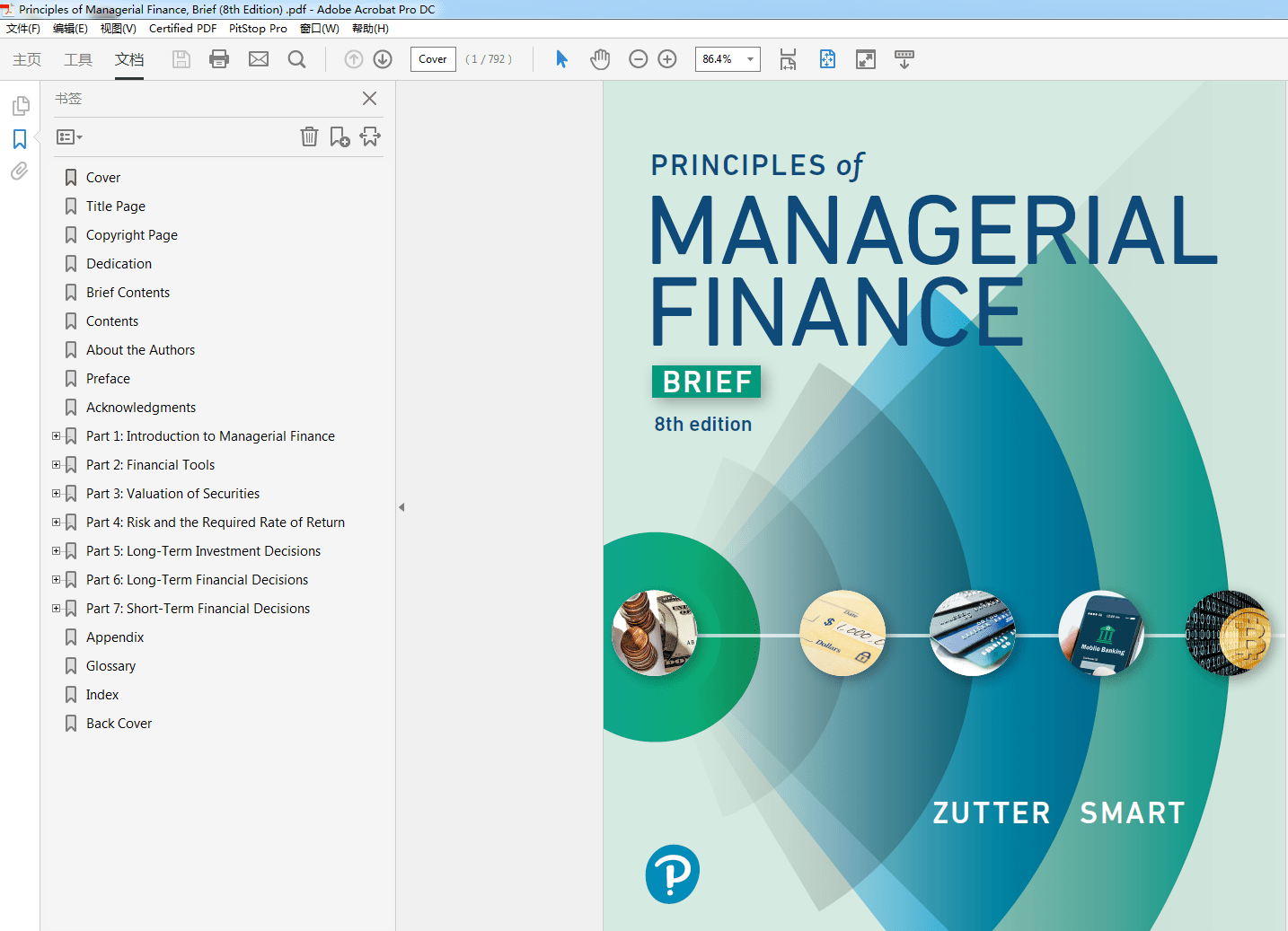Open the Certified PDF menu
The width and height of the screenshot is (1288, 931).
point(182,29)
